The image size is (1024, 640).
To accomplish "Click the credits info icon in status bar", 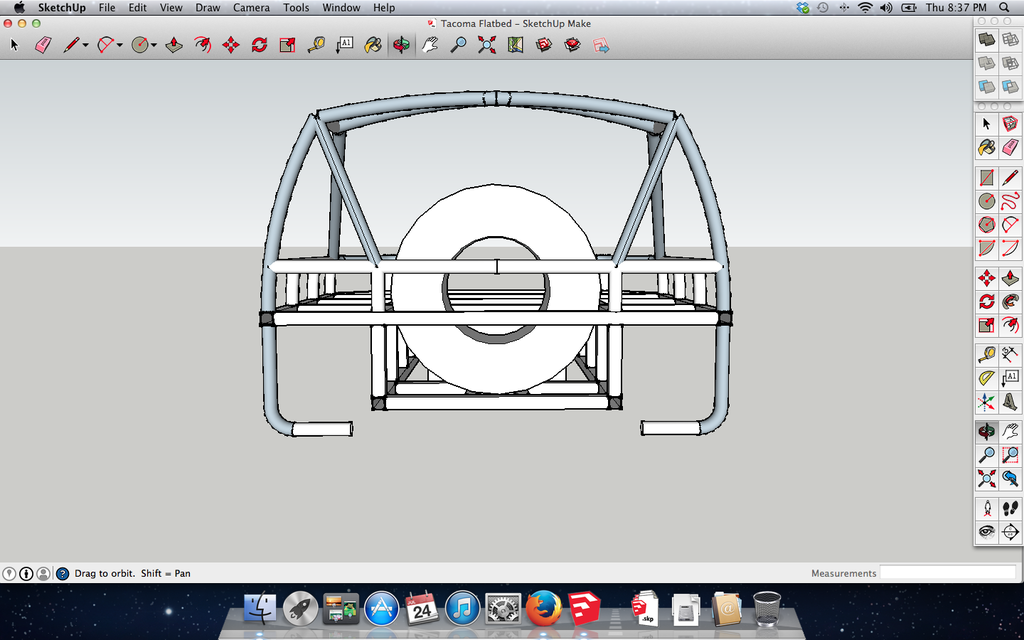I will 26,573.
